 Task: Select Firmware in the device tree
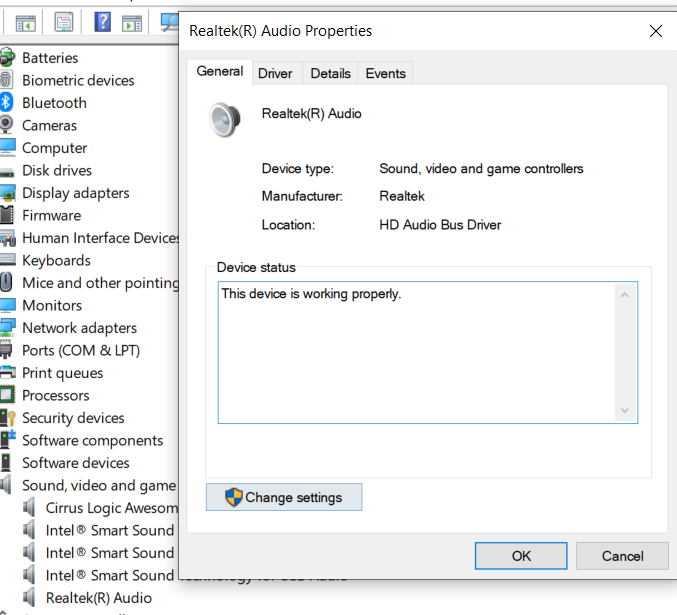coord(51,215)
